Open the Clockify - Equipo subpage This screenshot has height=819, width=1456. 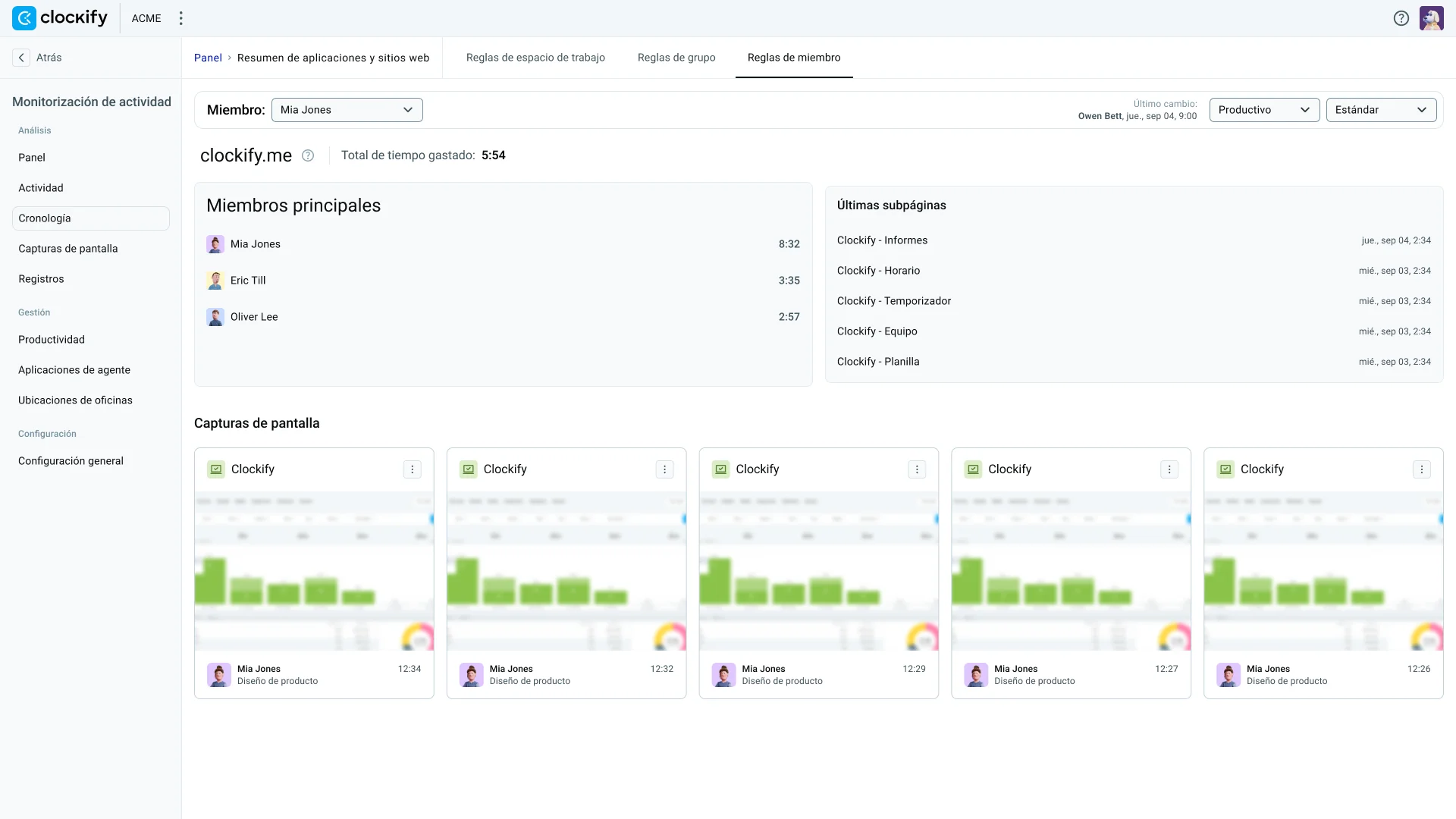pyautogui.click(x=877, y=331)
